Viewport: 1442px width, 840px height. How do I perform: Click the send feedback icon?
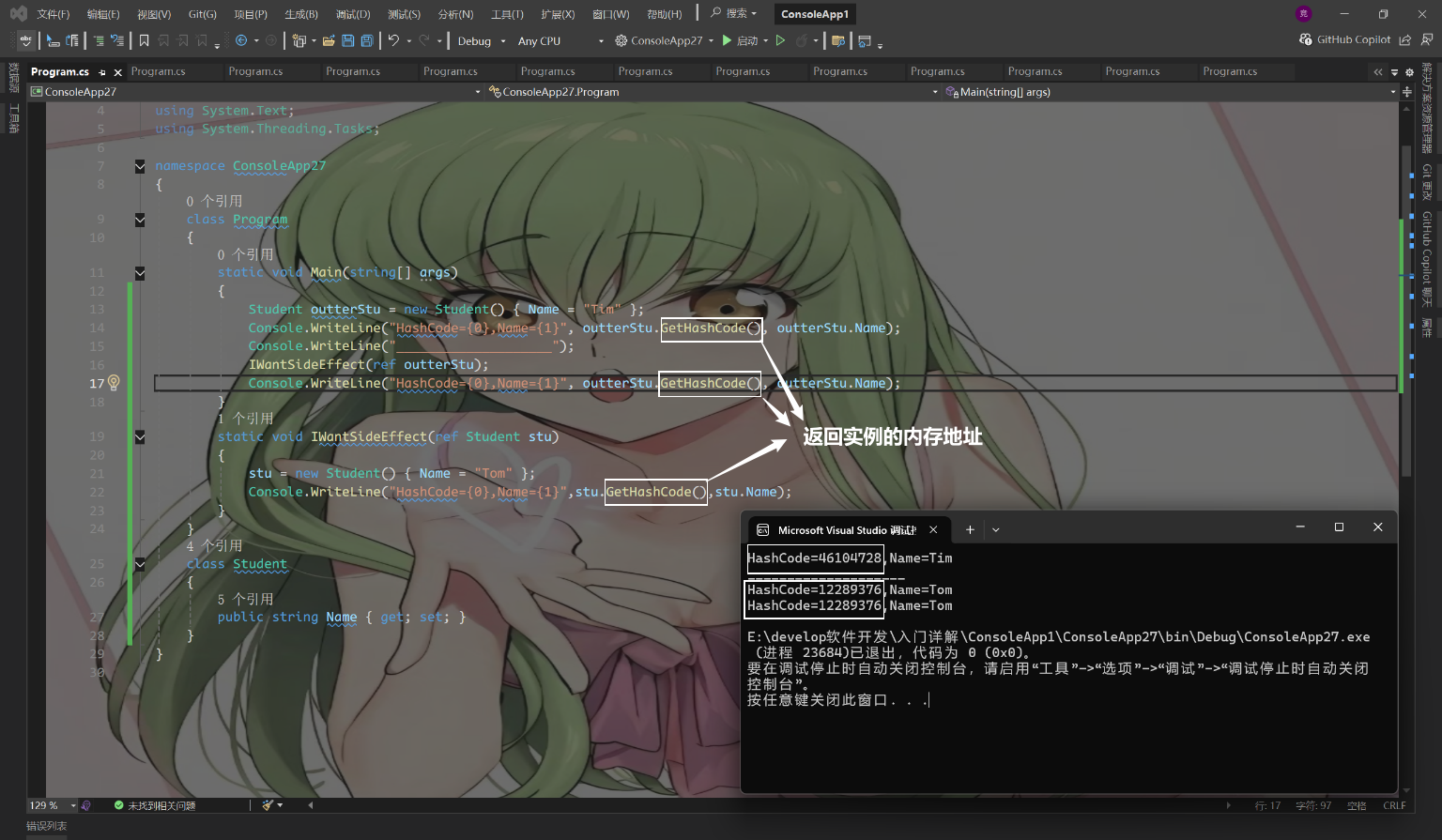tap(1427, 39)
